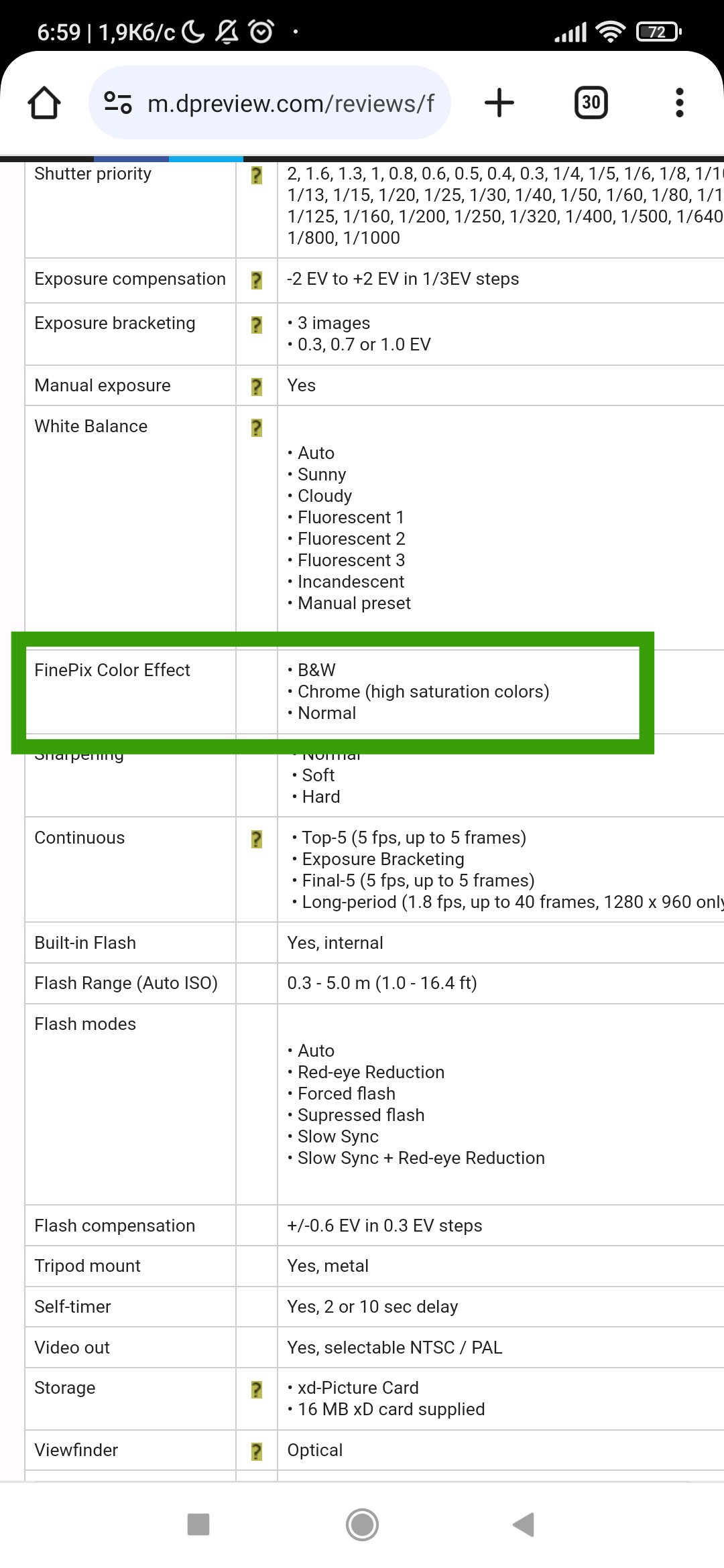
Task: Open site info icon in address bar
Action: [x=118, y=103]
